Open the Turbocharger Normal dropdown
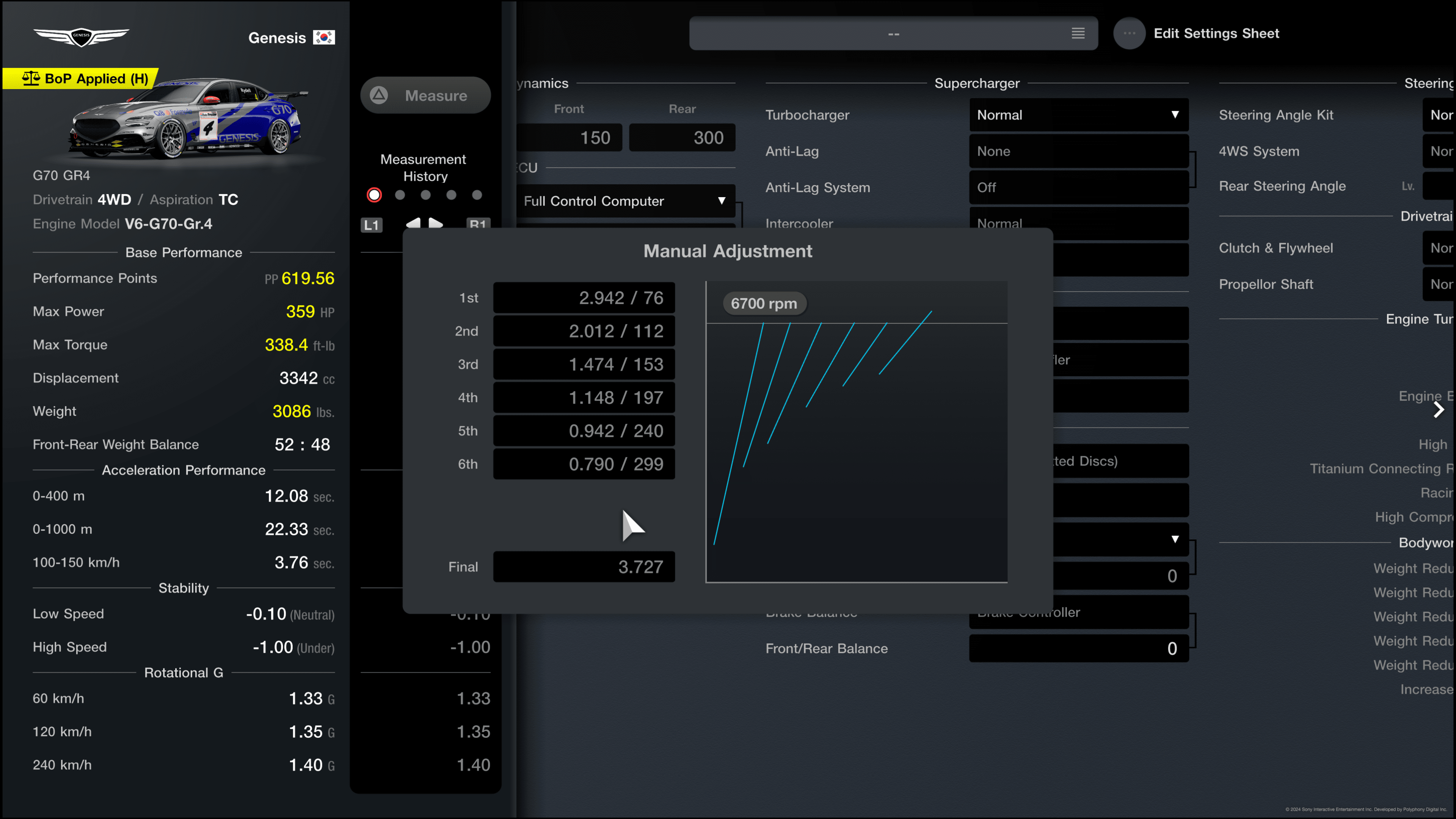Screen dimensions: 1456x819 coord(1078,115)
